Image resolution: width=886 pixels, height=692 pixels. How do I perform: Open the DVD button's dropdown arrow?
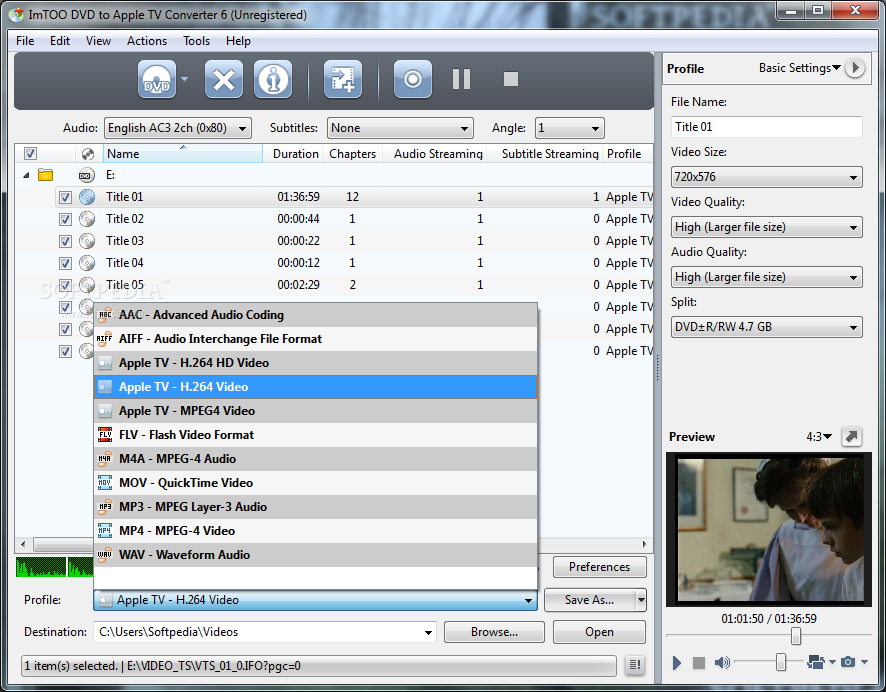pos(184,79)
